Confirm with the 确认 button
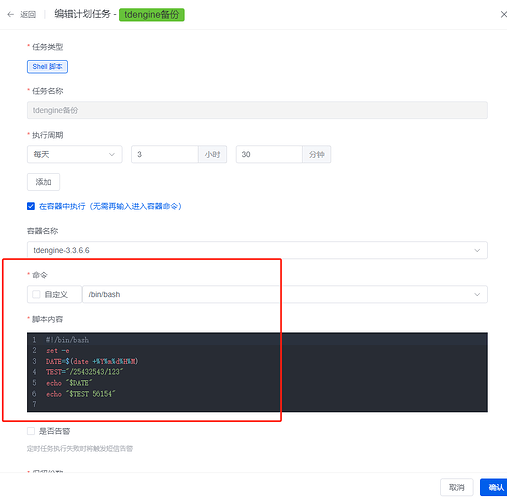Image resolution: width=507 pixels, height=500 pixels. pyautogui.click(x=494, y=487)
